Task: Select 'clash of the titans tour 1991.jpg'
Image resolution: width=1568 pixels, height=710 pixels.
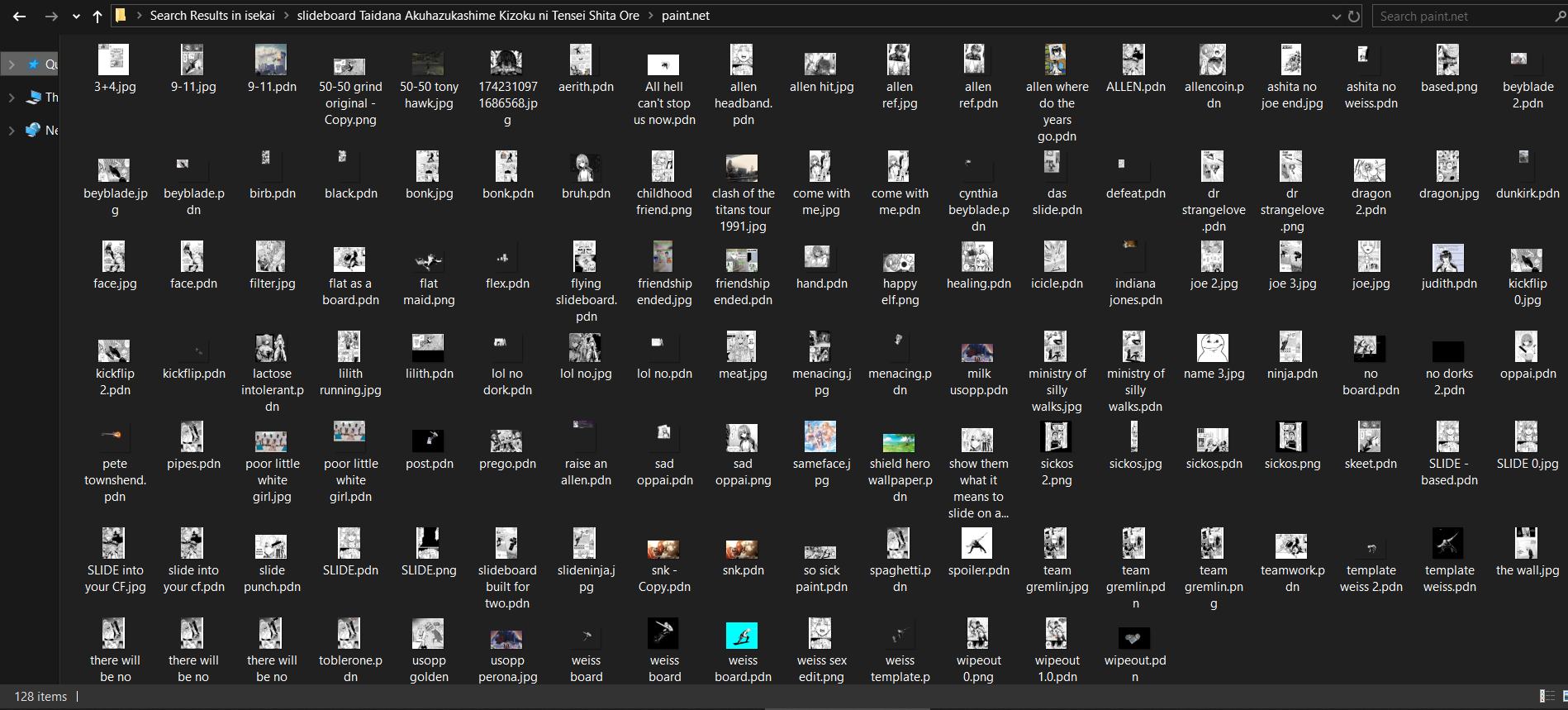Action: [743, 193]
